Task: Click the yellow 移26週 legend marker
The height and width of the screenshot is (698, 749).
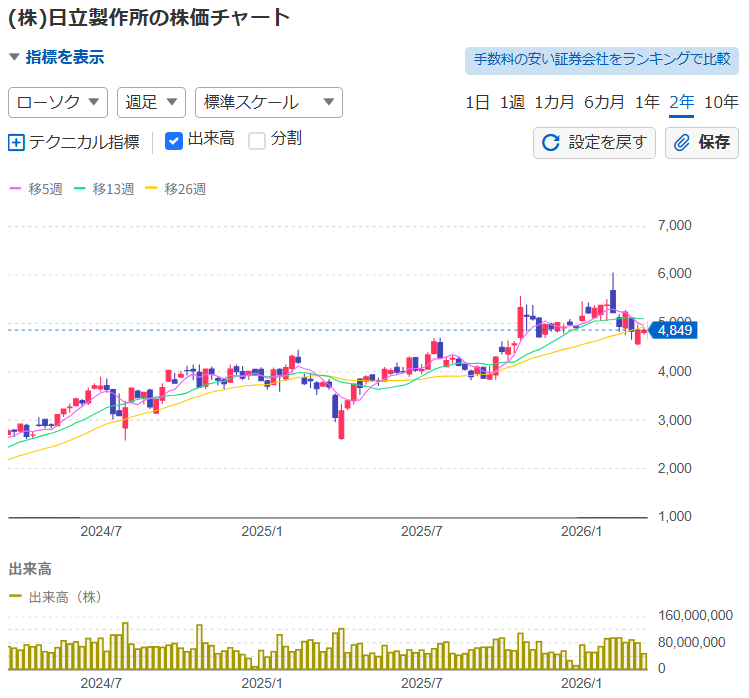Action: (x=152, y=188)
